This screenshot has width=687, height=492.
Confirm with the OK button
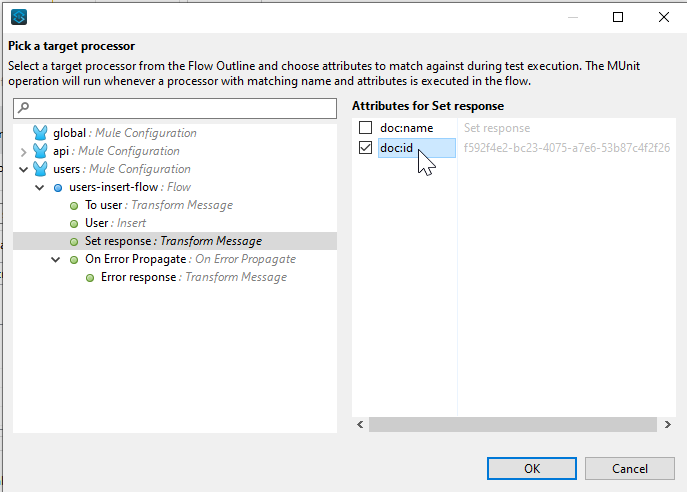[532, 468]
